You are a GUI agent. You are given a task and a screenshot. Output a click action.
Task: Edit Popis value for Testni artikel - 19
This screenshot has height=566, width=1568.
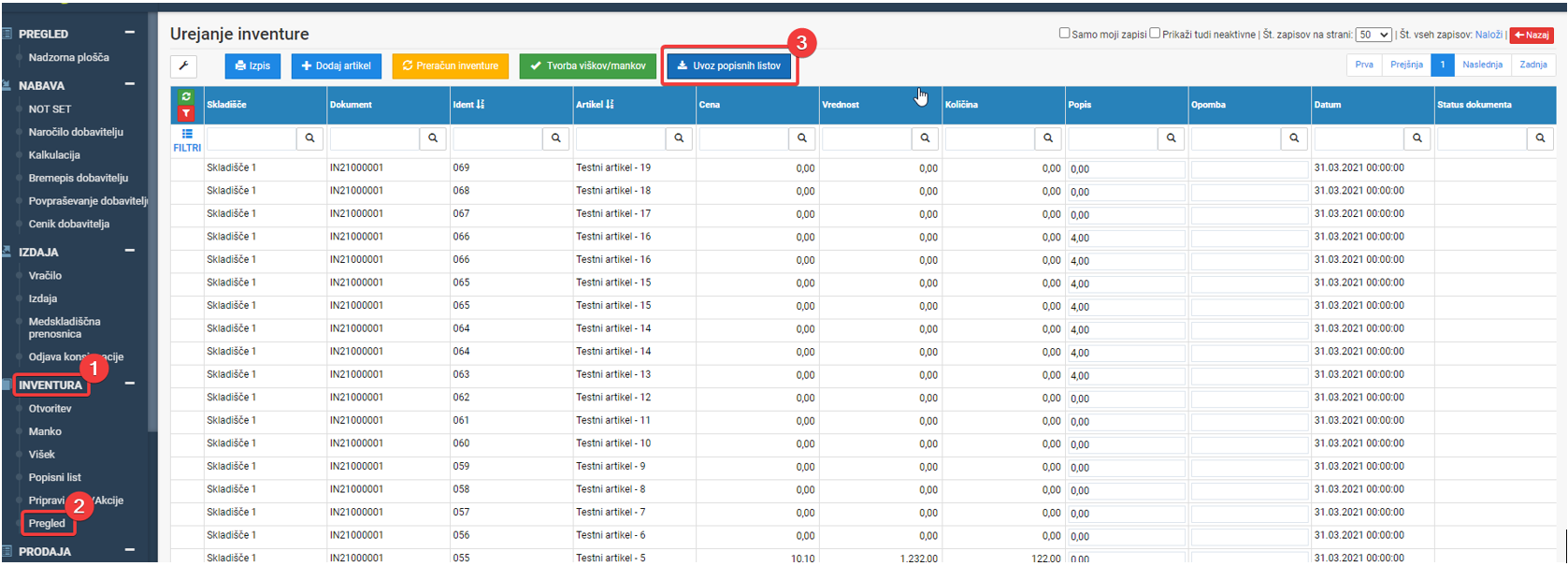click(1127, 169)
